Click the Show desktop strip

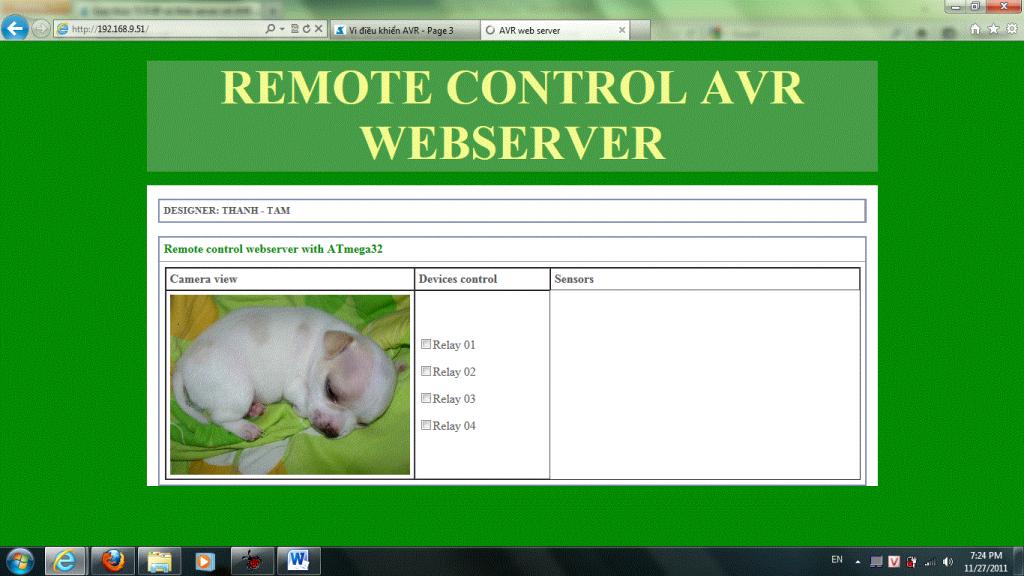pyautogui.click(x=1019, y=562)
